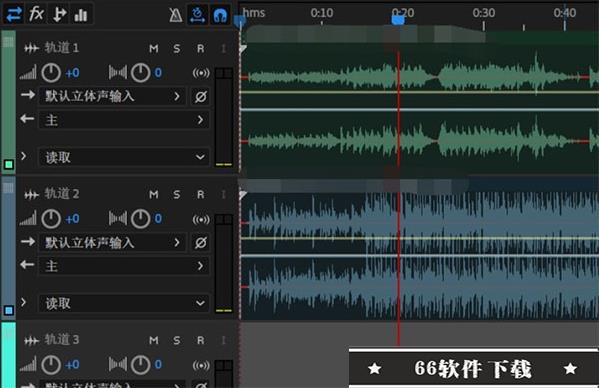Expand automation lanes chevron on 轨道 1
The width and height of the screenshot is (599, 388).
click(x=24, y=156)
